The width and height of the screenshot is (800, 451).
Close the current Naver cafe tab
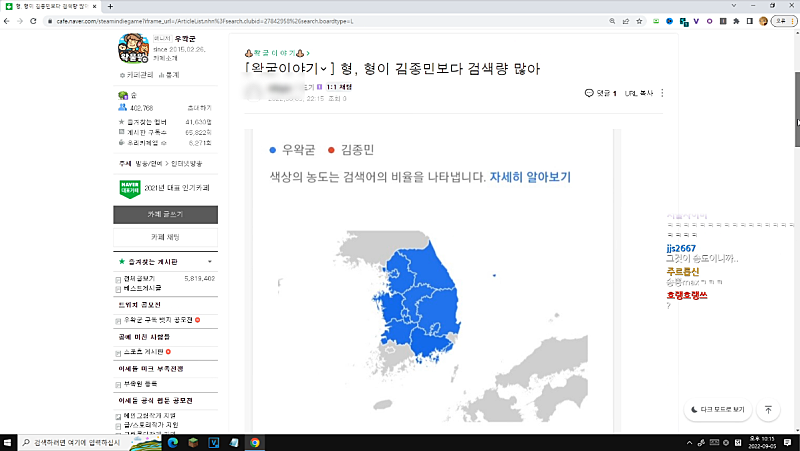pos(94,7)
